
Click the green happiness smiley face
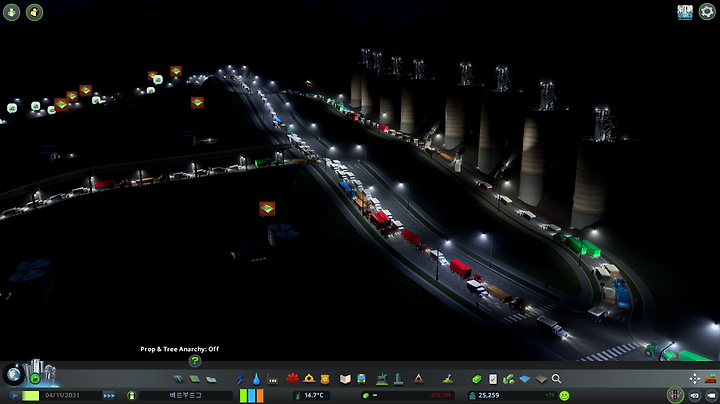[x=564, y=395]
